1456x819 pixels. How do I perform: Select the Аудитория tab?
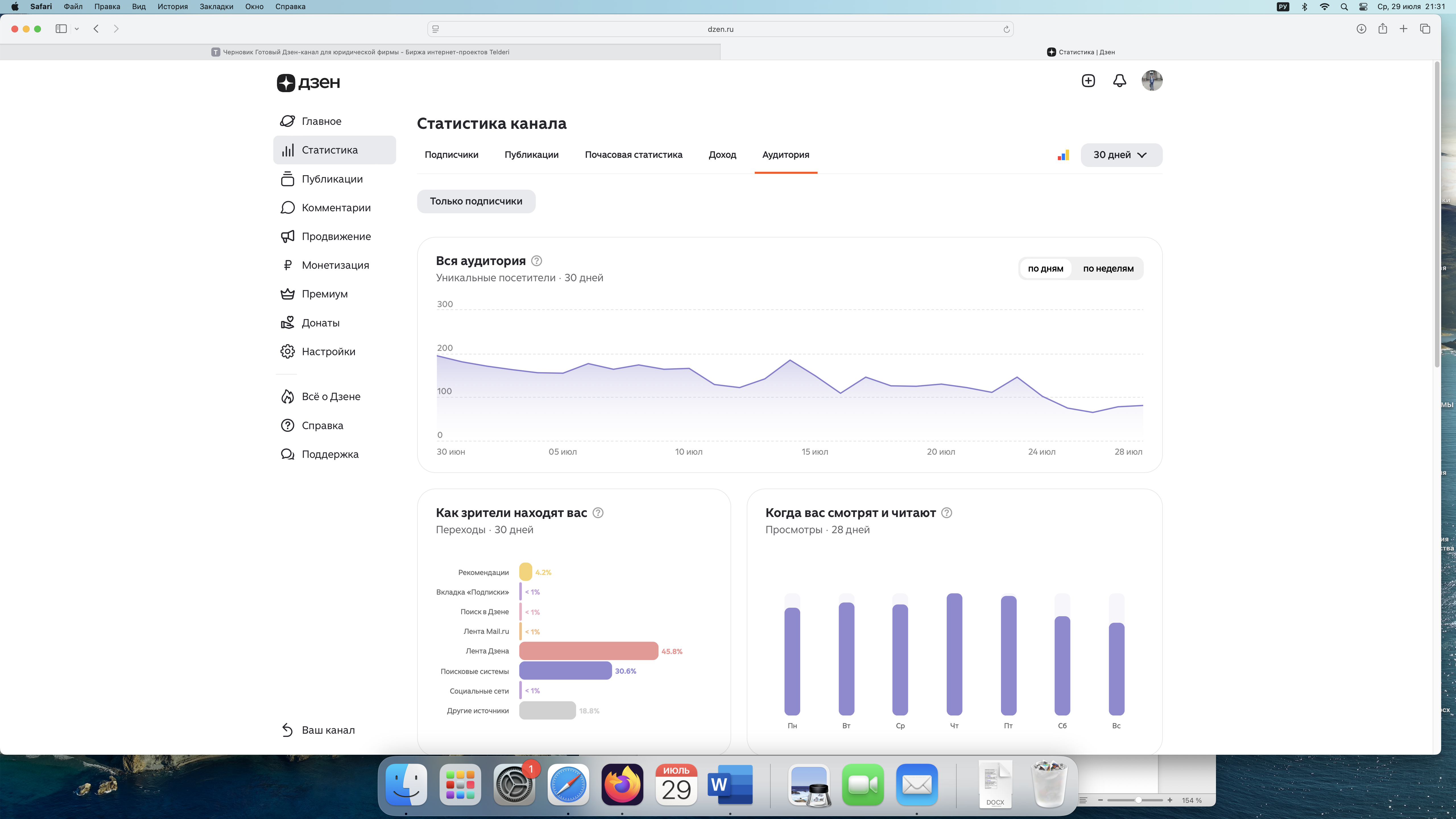click(x=785, y=155)
